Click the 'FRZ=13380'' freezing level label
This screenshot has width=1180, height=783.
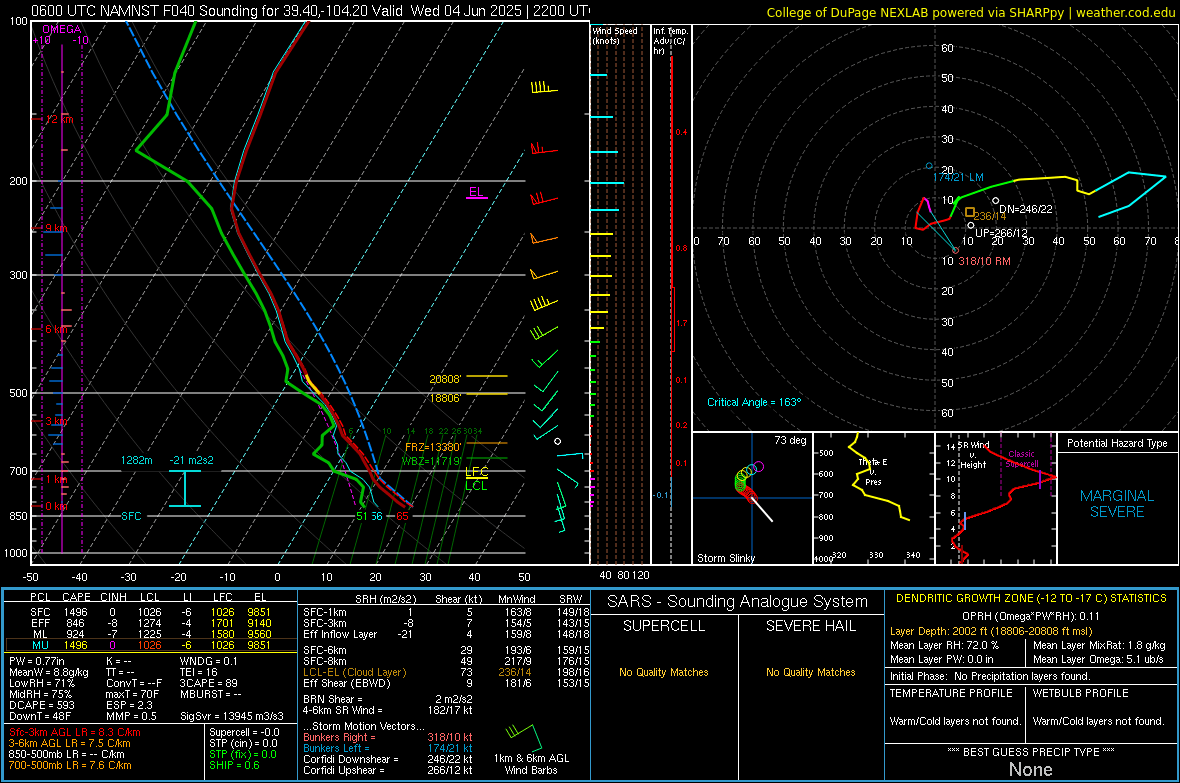point(433,447)
